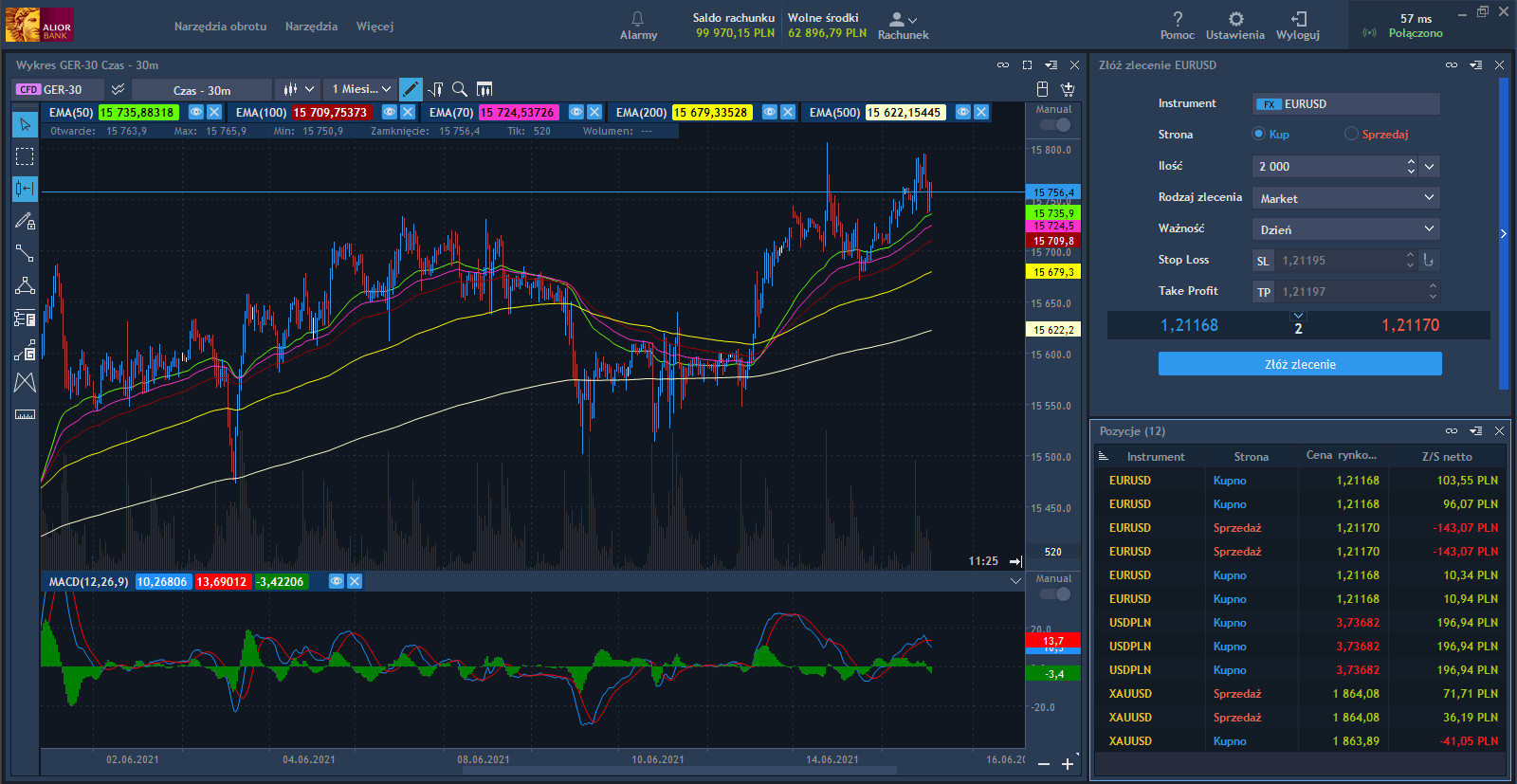Viewport: 1517px width, 784px height.
Task: Toggle the pencil drawing toolbar
Action: coord(411,89)
